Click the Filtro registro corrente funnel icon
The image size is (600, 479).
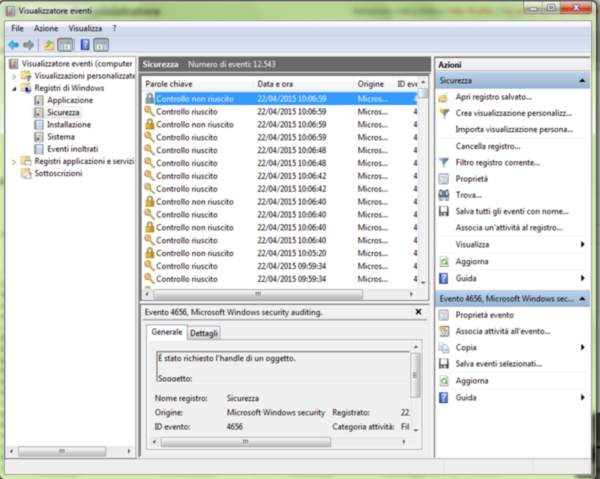444,163
